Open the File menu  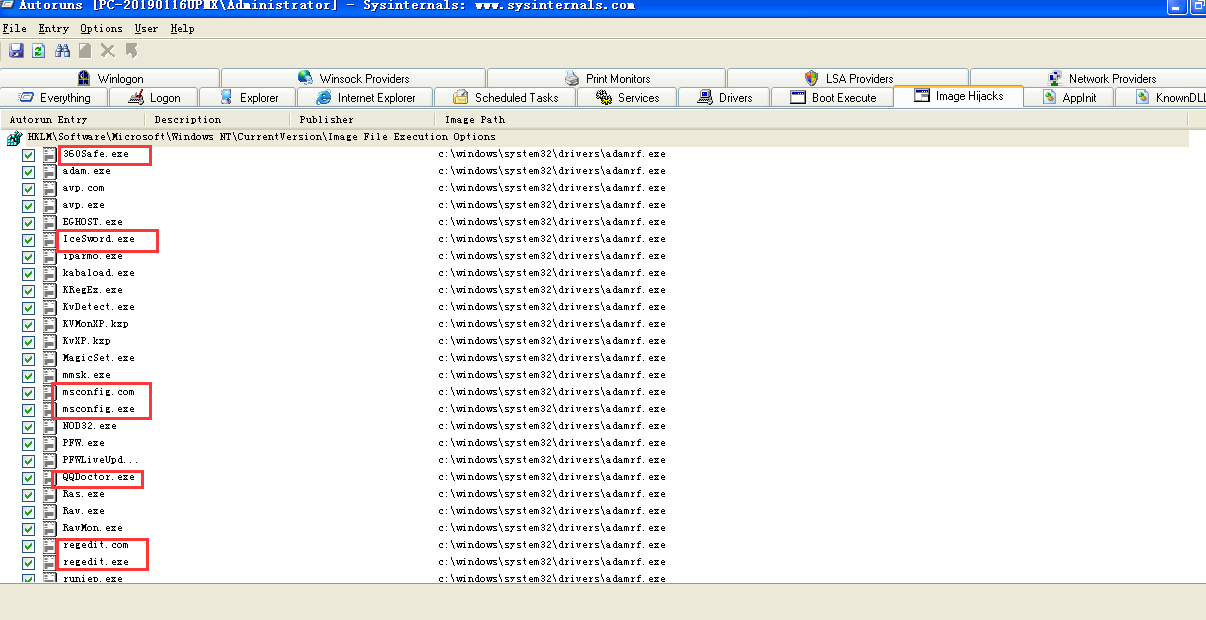tap(14, 29)
